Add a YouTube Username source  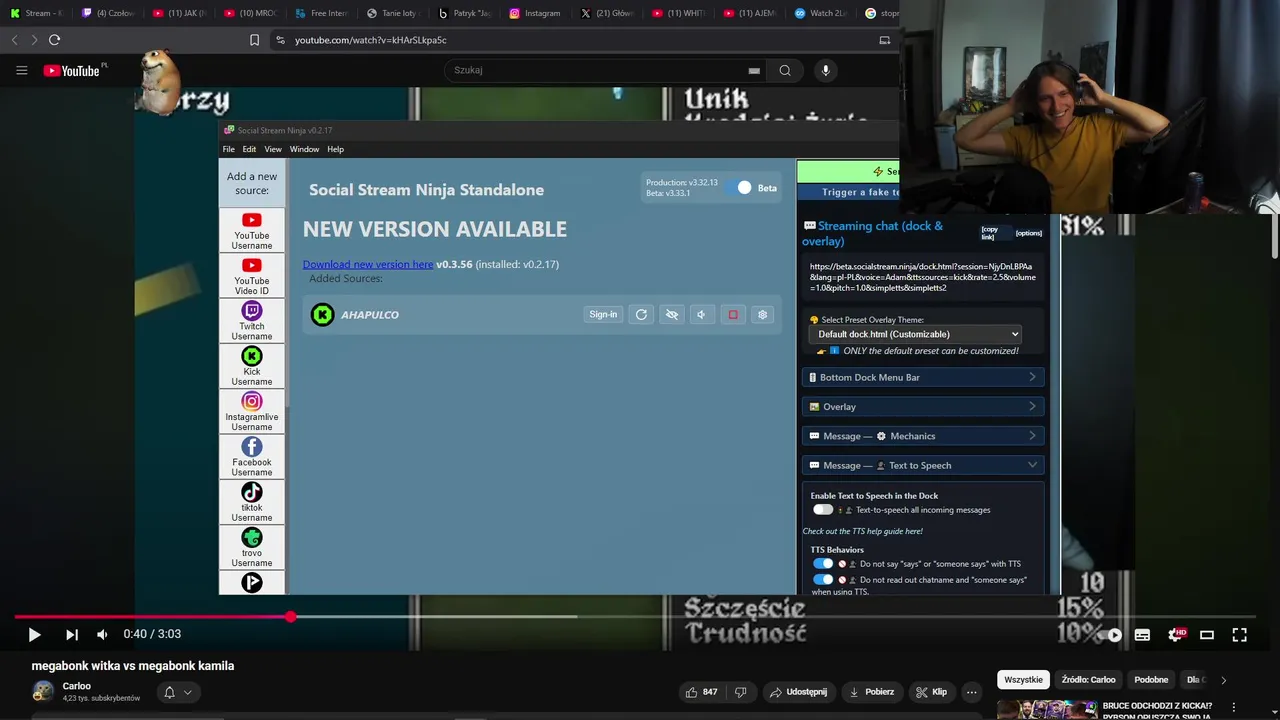click(252, 231)
